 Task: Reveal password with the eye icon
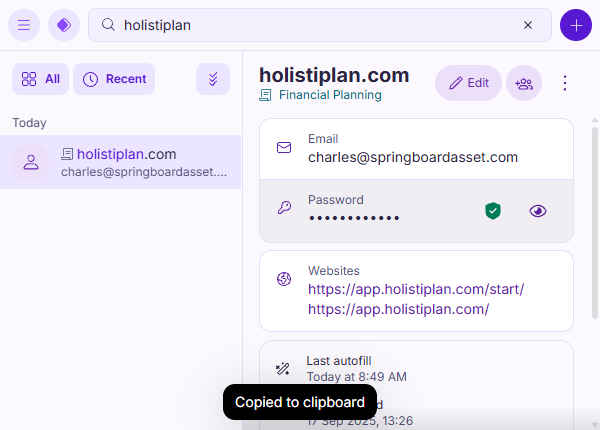(538, 210)
